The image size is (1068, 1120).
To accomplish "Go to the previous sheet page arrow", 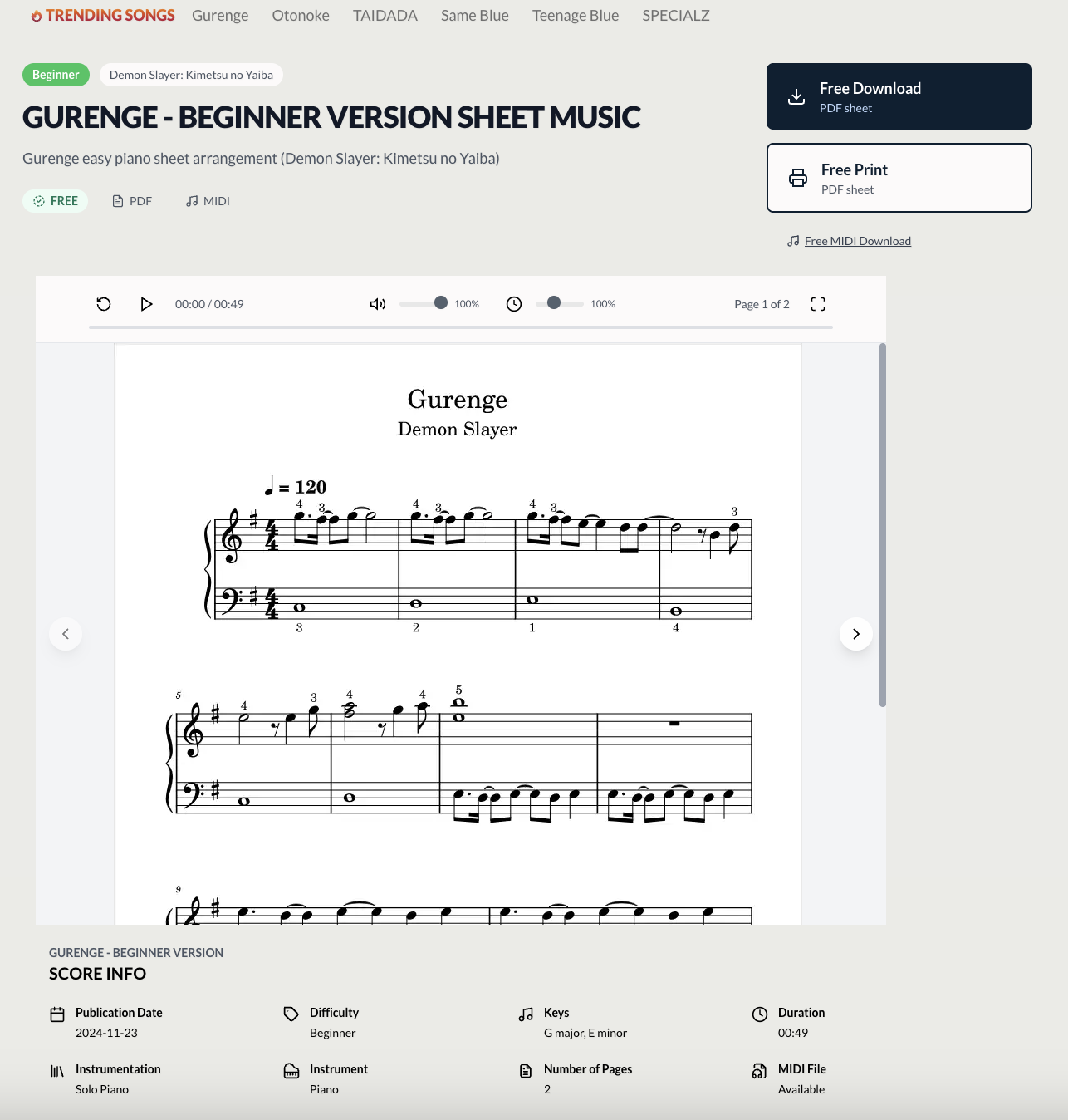I will 66,634.
